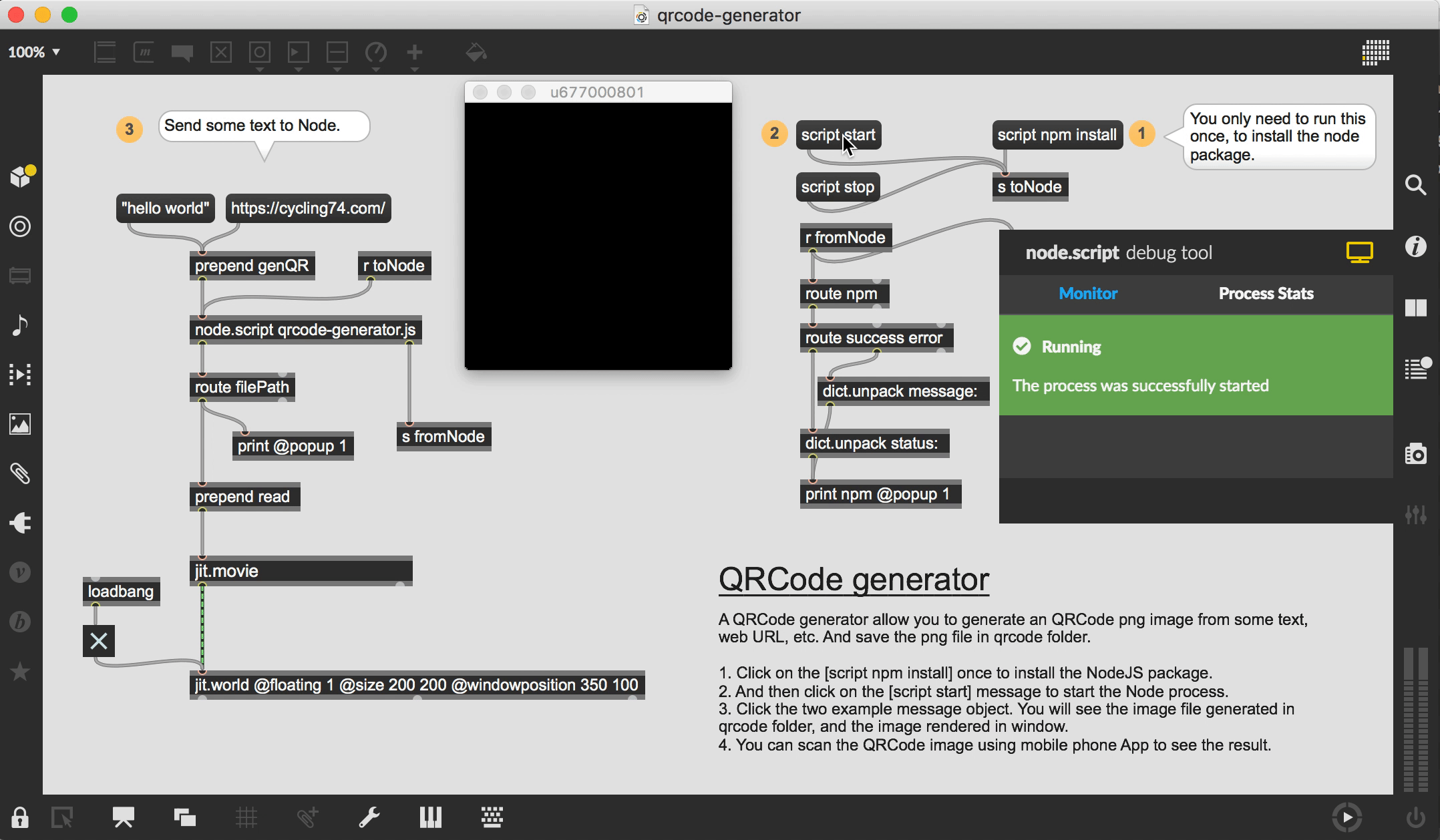Screen dimensions: 1440x840
Task: Open the Max console list icon
Action: [x=1415, y=369]
